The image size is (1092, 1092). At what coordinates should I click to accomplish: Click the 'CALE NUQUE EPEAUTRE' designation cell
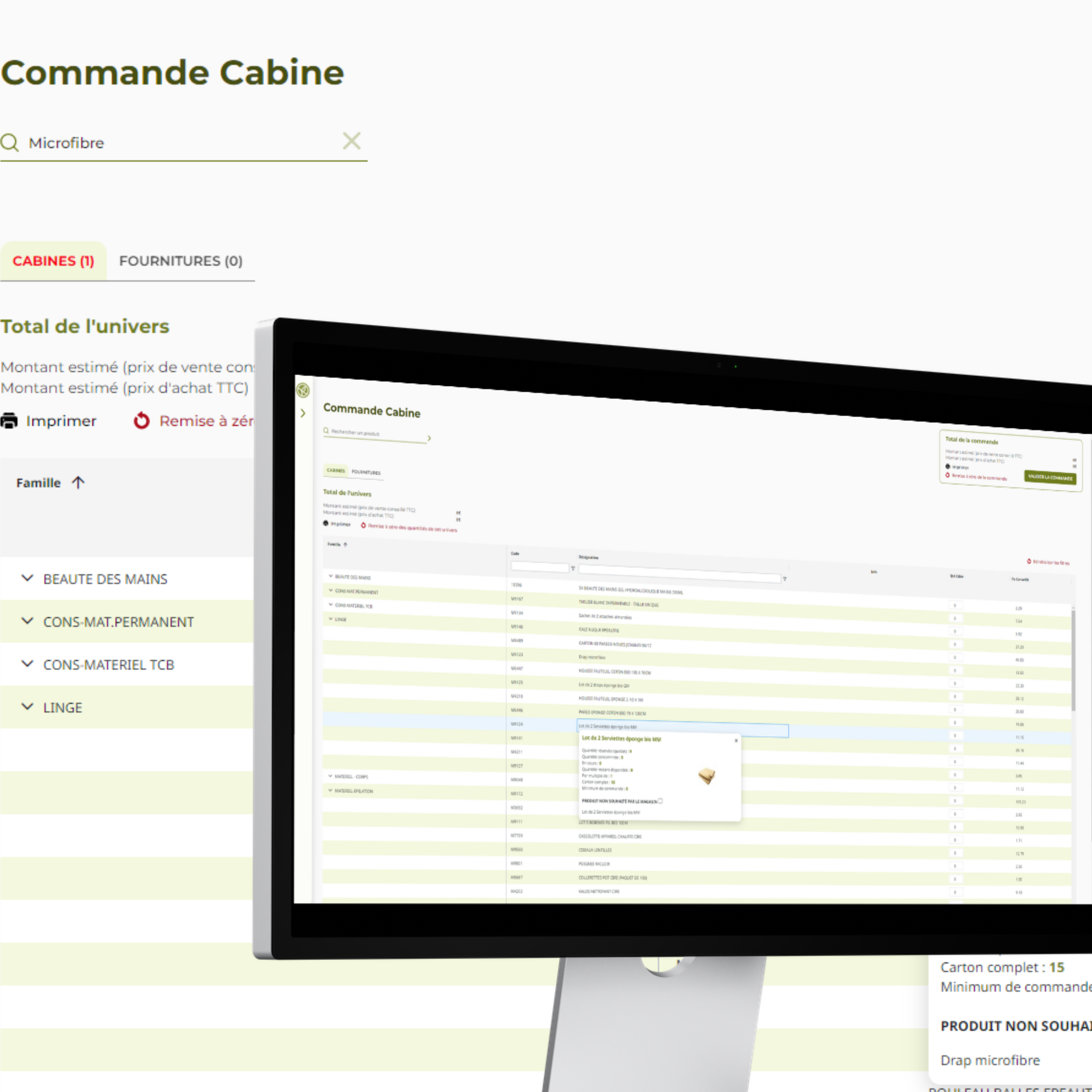599,630
